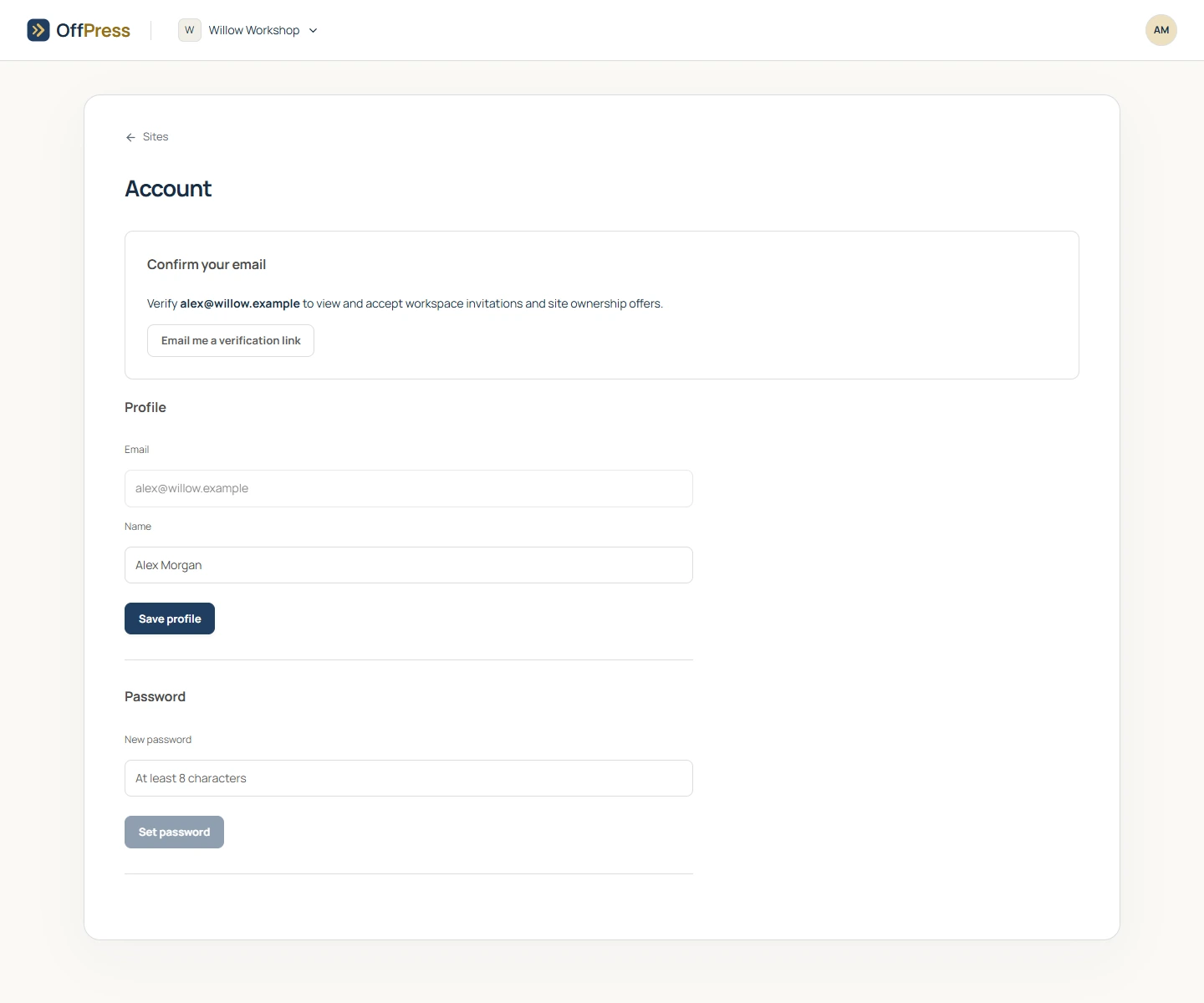Click the disabled Email field
Image resolution: width=1204 pixels, height=1003 pixels.
(x=409, y=488)
